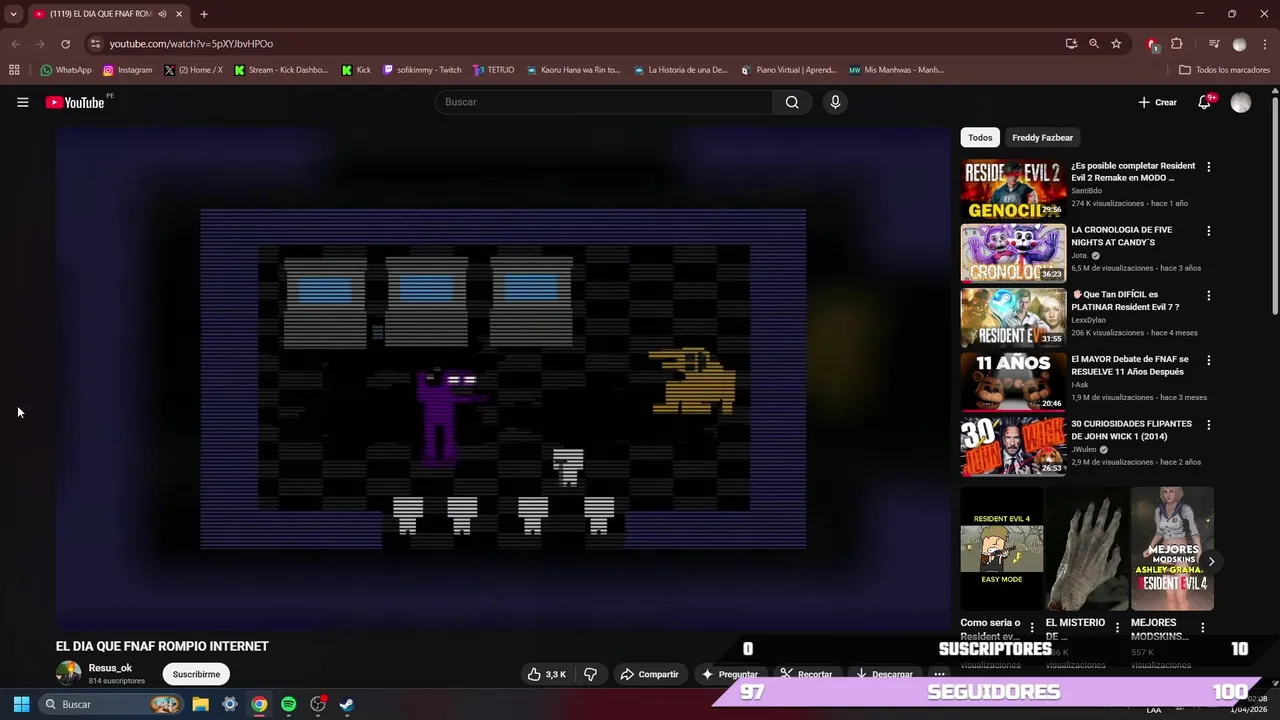The width and height of the screenshot is (1280, 720).
Task: Subscribe with the Suscribirme button
Action: coord(196,674)
